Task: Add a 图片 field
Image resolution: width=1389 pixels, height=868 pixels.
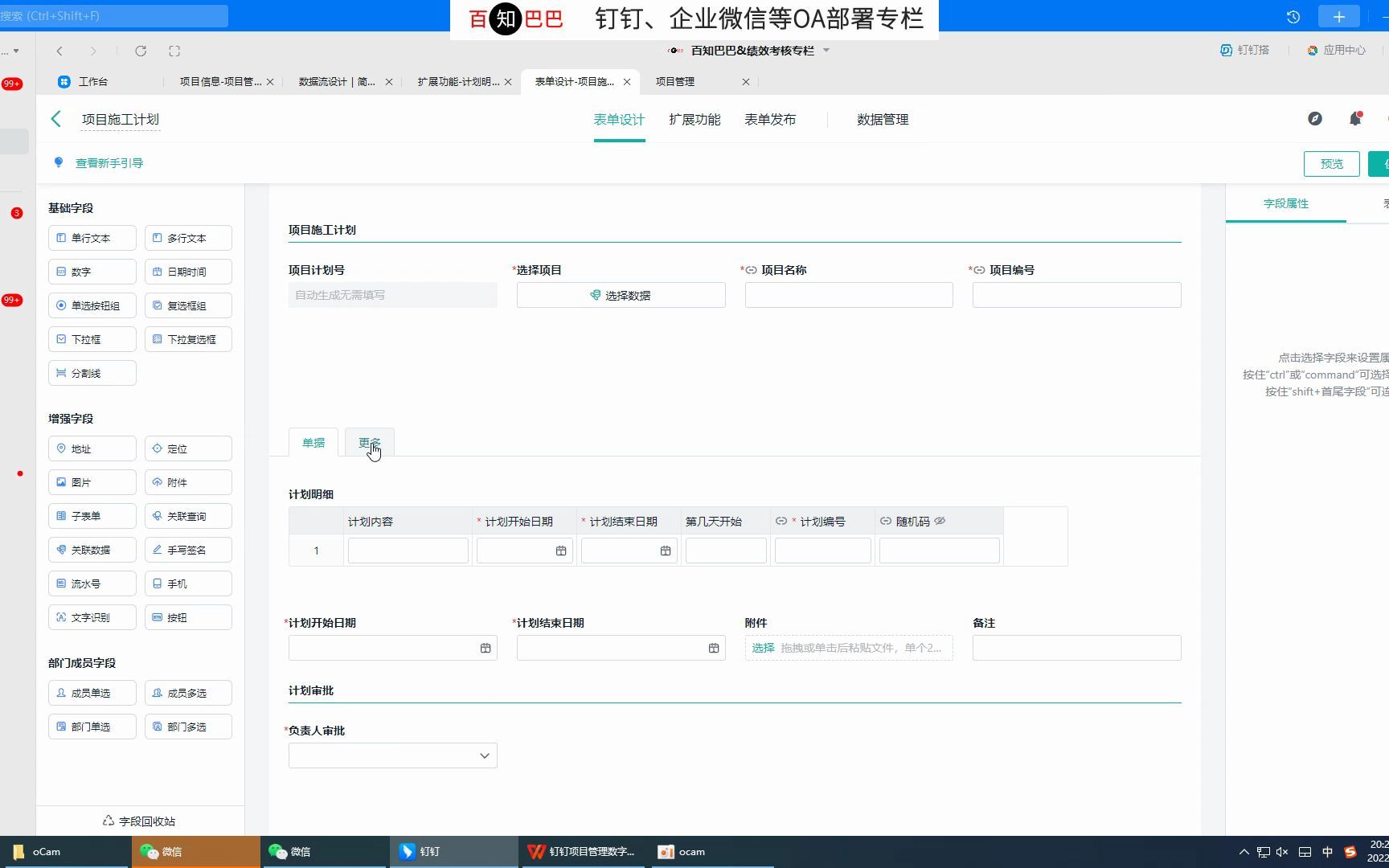Action: tap(92, 482)
